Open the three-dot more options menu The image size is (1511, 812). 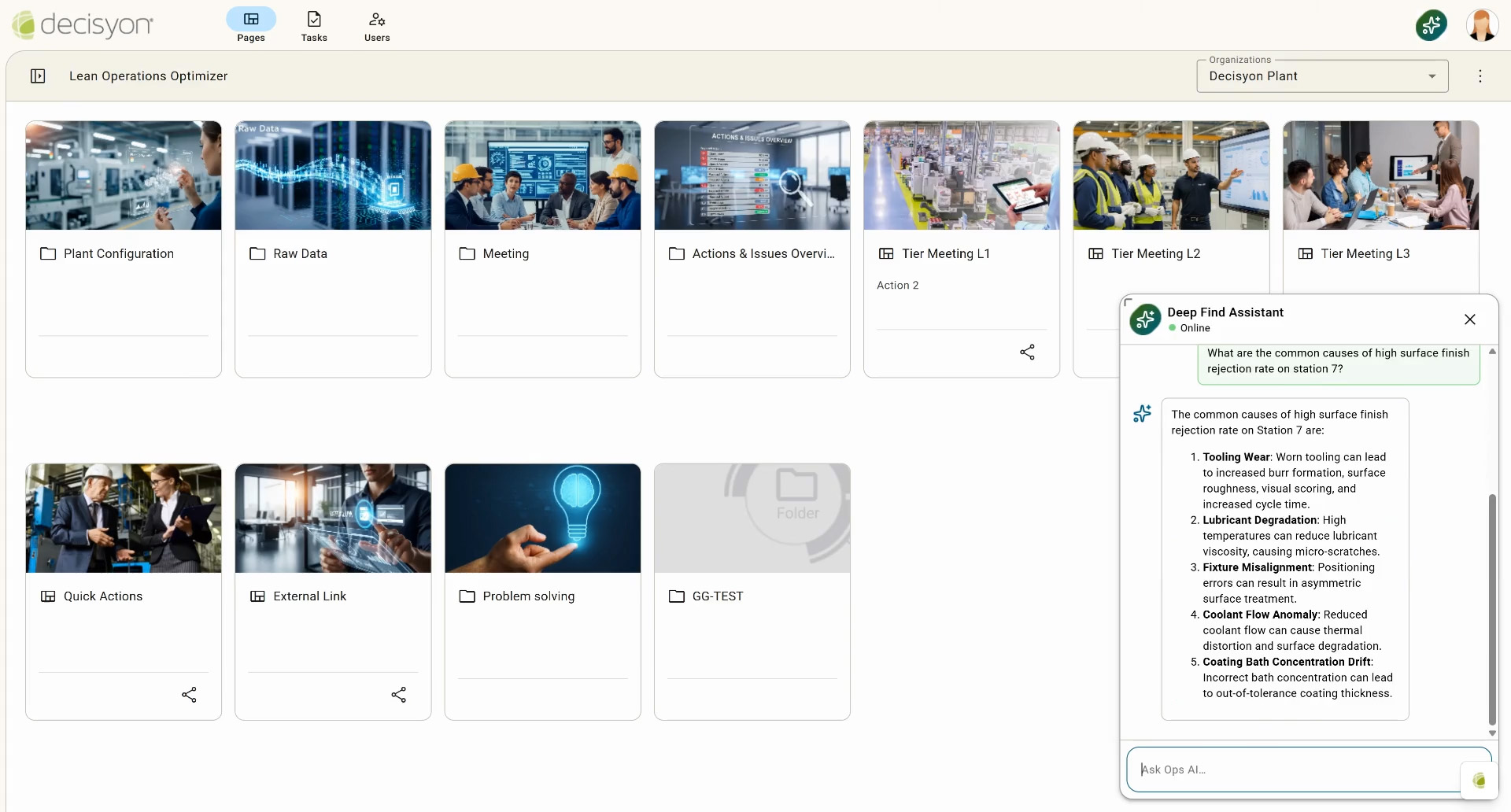[x=1480, y=76]
